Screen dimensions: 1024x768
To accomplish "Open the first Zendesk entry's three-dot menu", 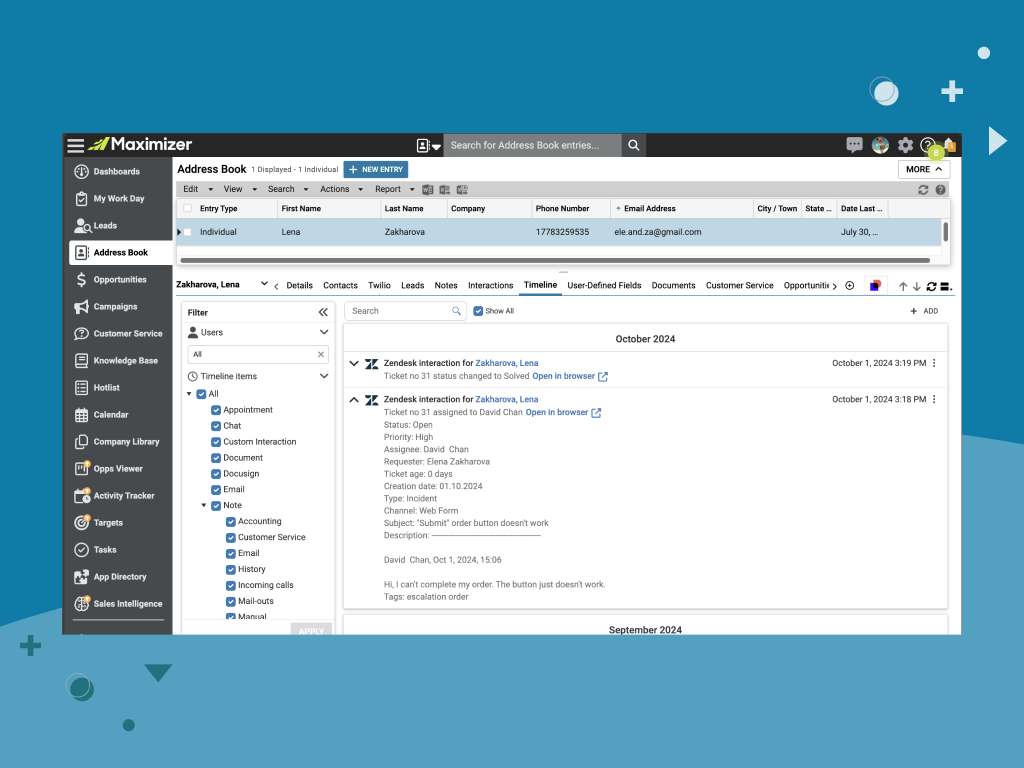I will click(934, 363).
